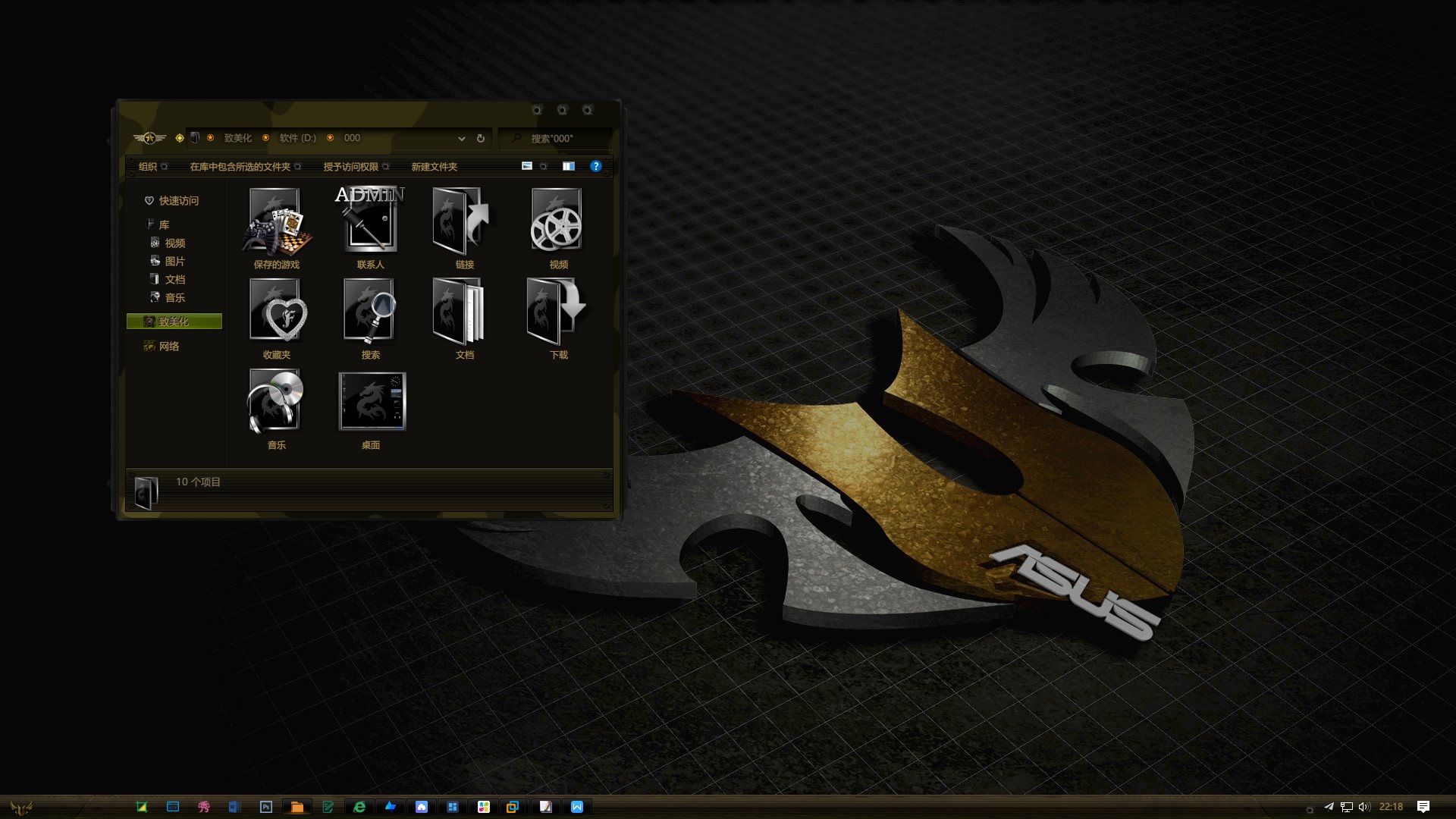Open the orange overlapping squares taskbar app
Screen dimensions: 1456x819
click(513, 807)
